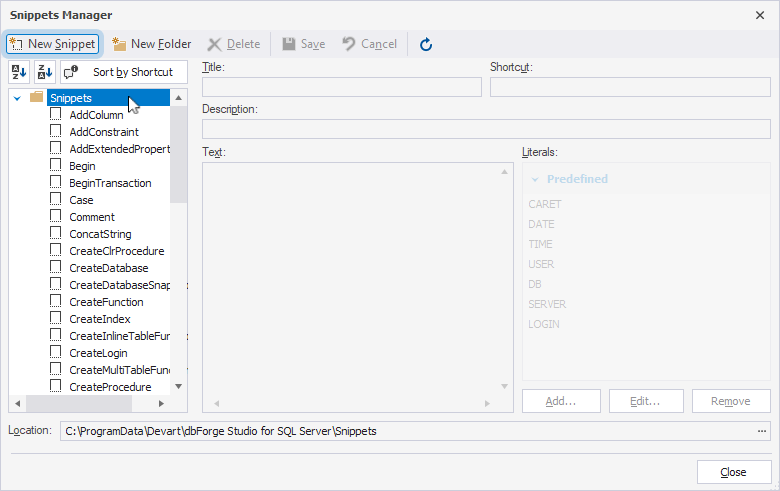Click the Edit... literal button
Image resolution: width=780 pixels, height=491 pixels.
(x=646, y=401)
